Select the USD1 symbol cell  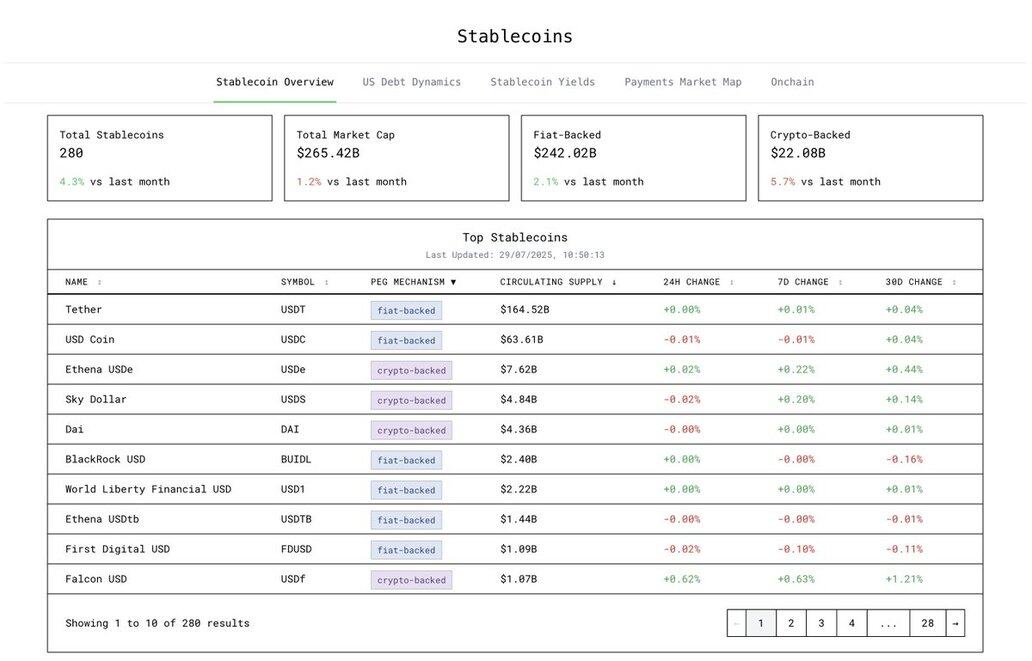293,489
